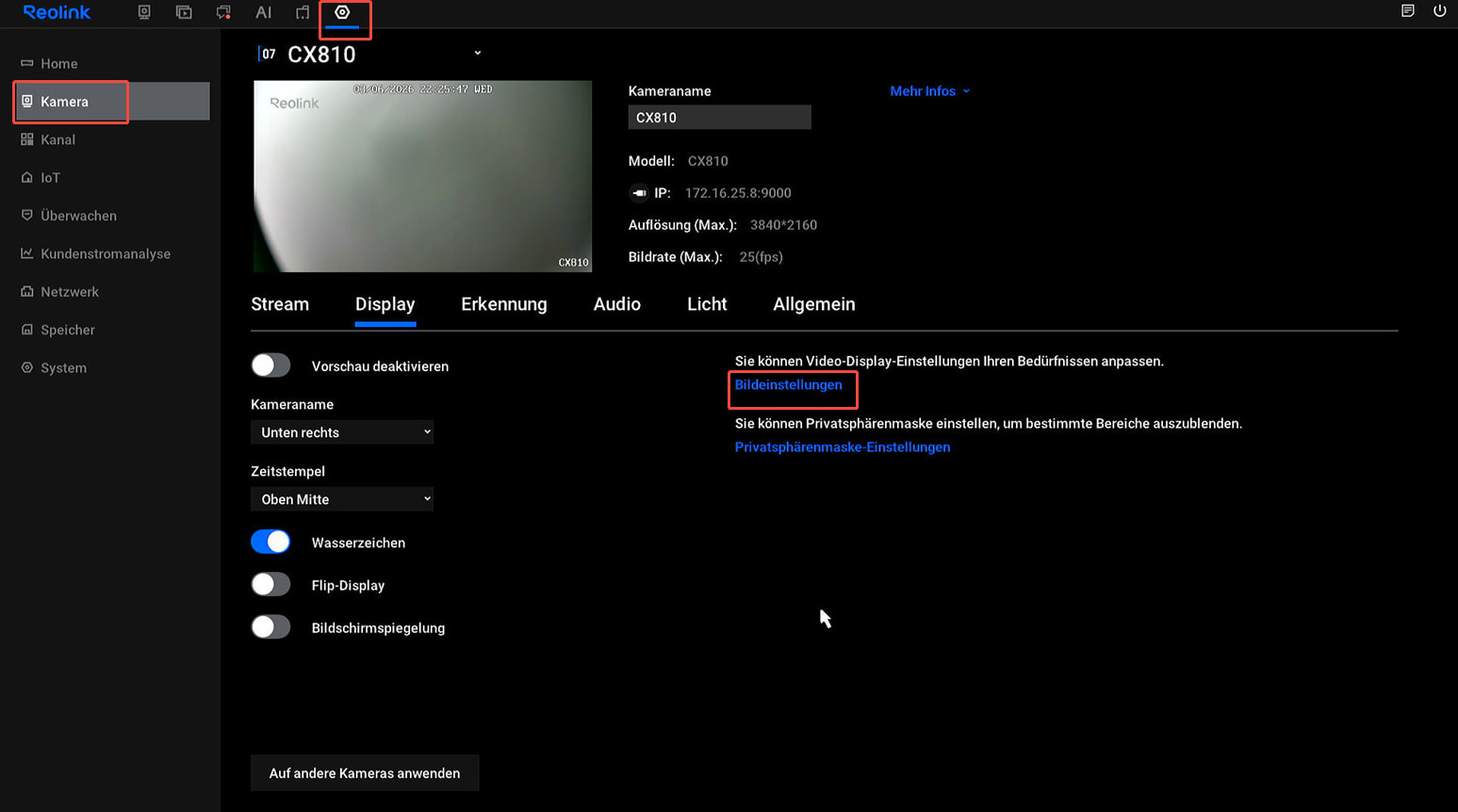1458x812 pixels.
Task: Open Privatsphärenmaske-Einstellungen link
Action: (842, 447)
